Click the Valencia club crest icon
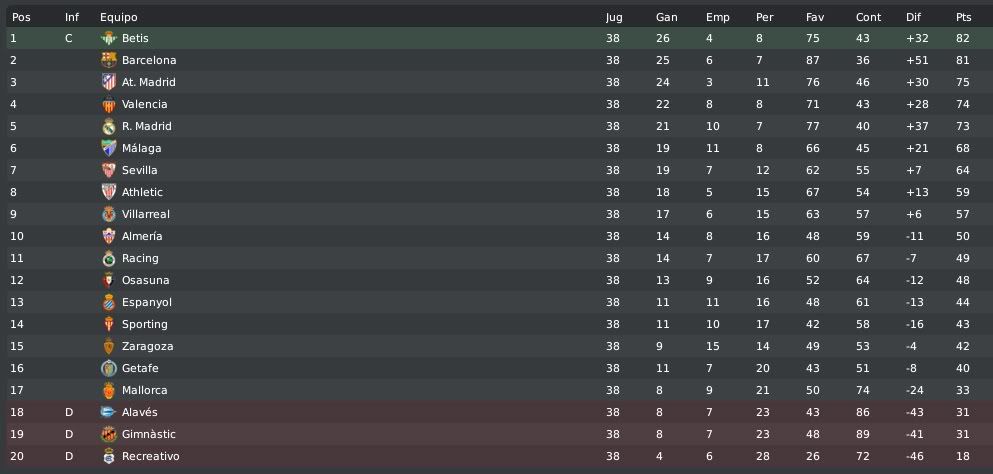 [109, 105]
